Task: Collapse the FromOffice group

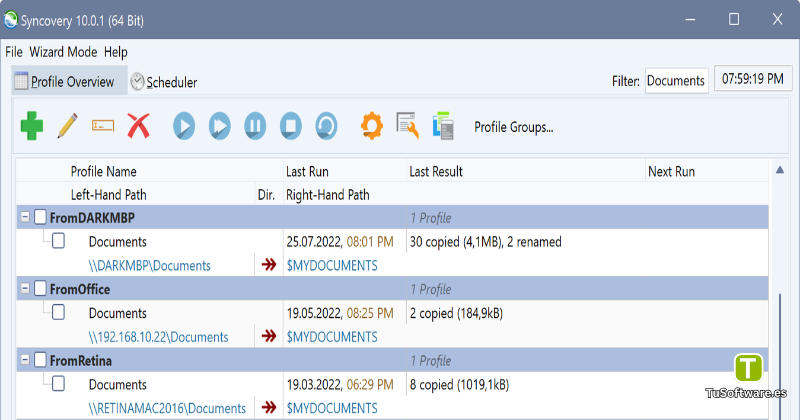Action: coord(24,288)
